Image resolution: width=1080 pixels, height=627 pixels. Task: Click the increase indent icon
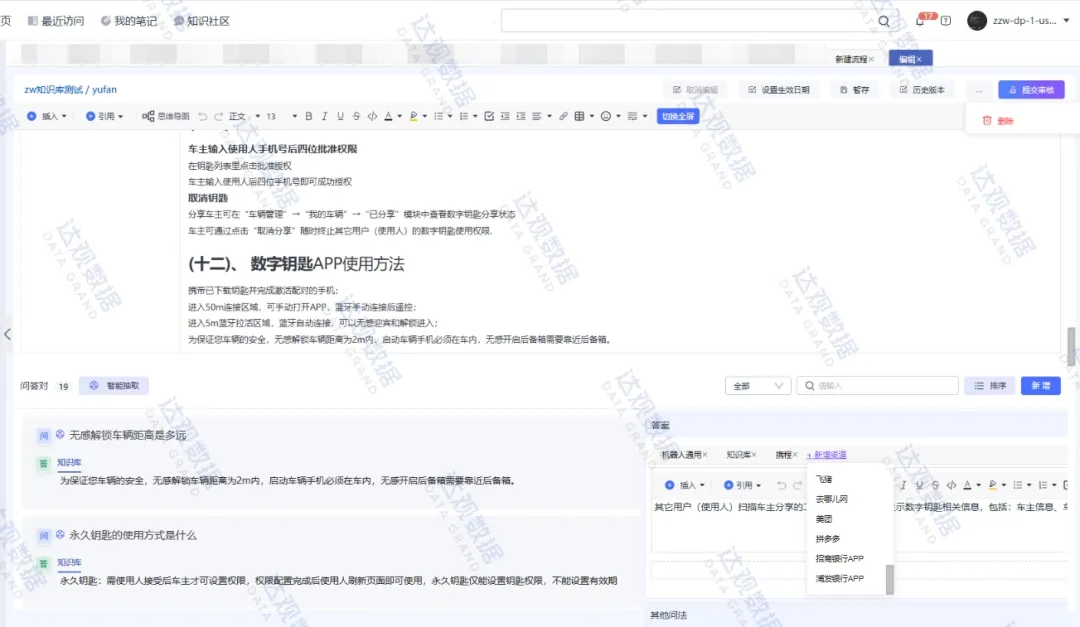521,116
